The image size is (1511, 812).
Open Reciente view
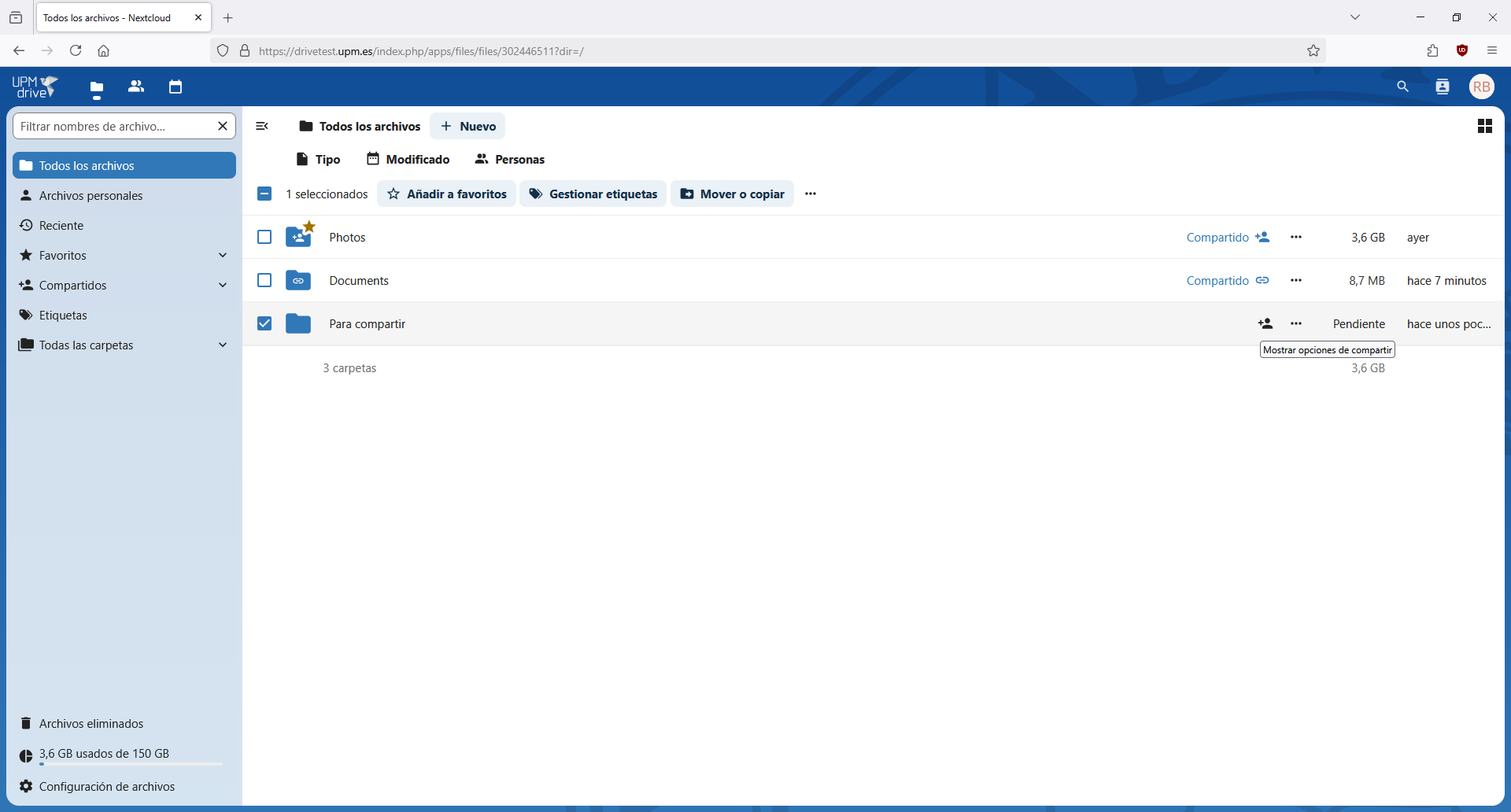pyautogui.click(x=124, y=225)
